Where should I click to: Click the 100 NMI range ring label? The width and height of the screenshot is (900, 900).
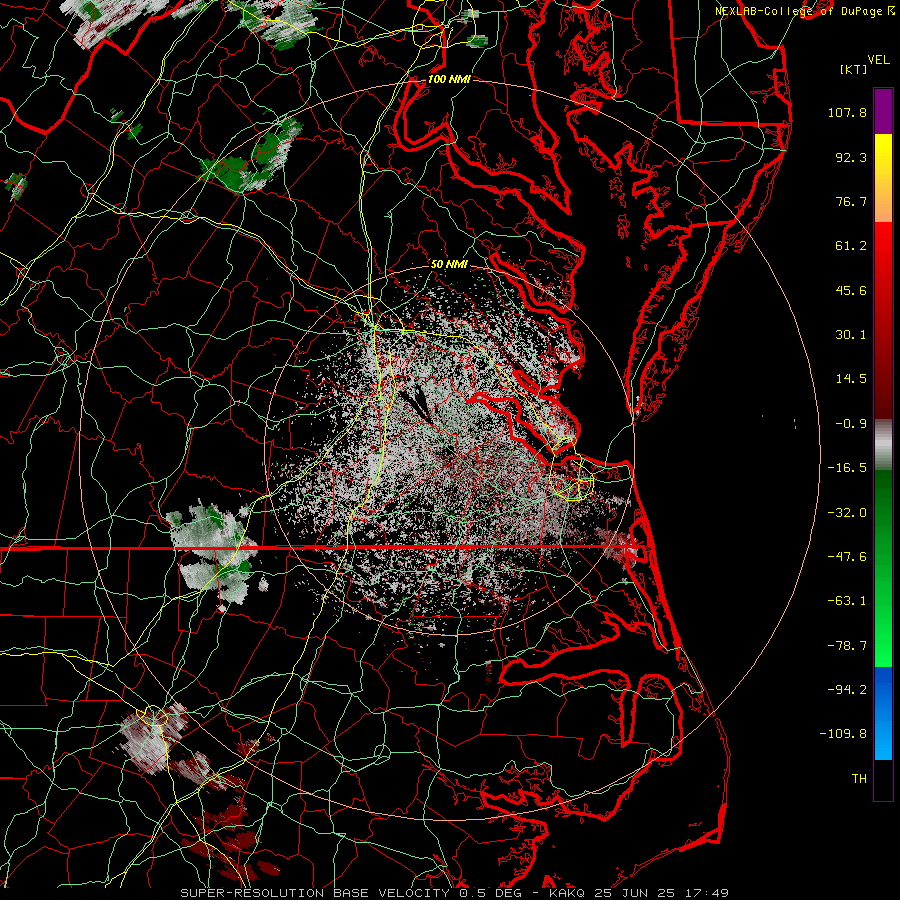pos(449,79)
